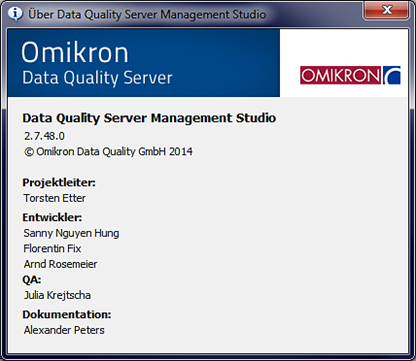
Task: Click the "QA:" label
Action: [32, 279]
